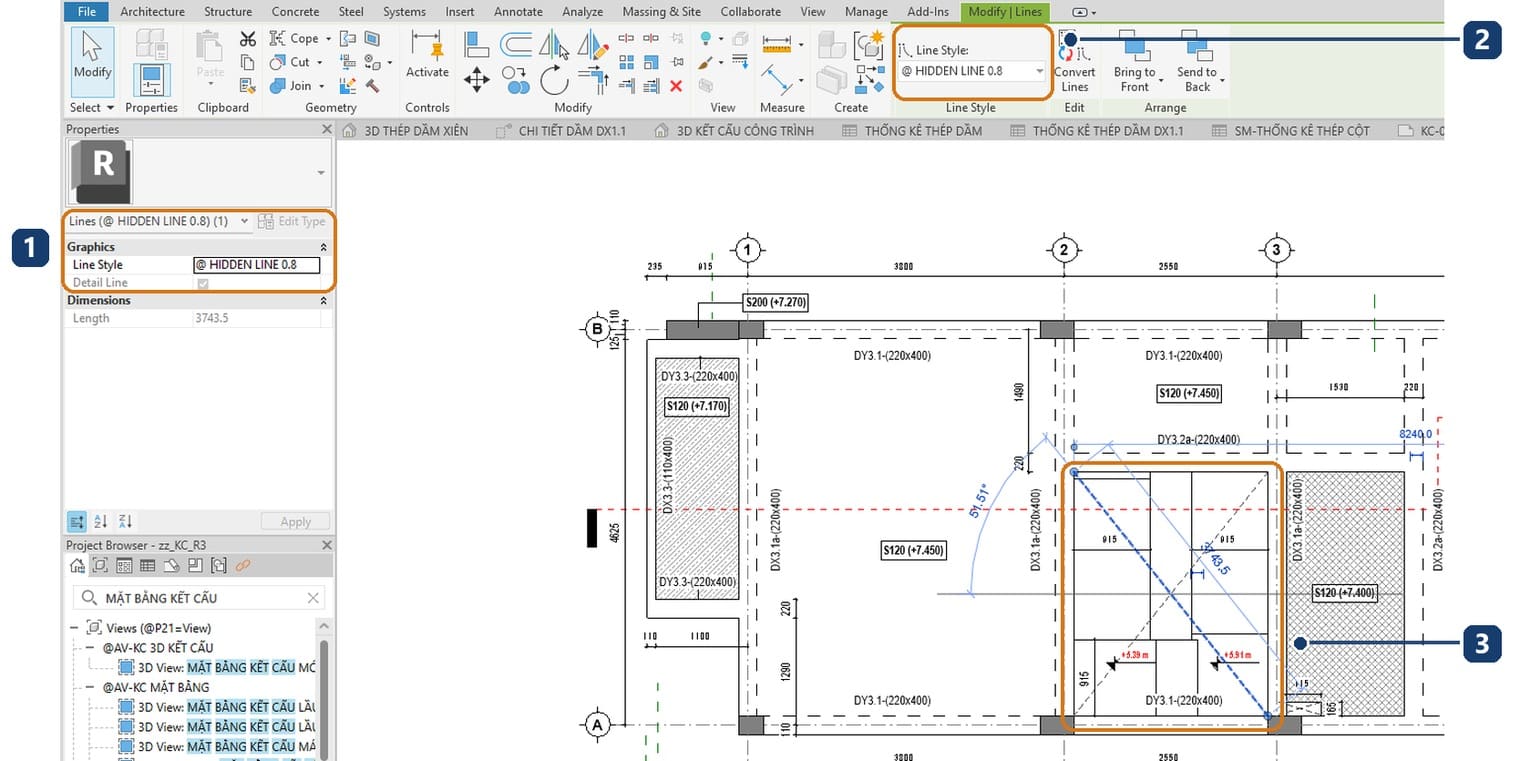Toggle categorized properties view button
The width and height of the screenshot is (1520, 761).
click(x=77, y=521)
